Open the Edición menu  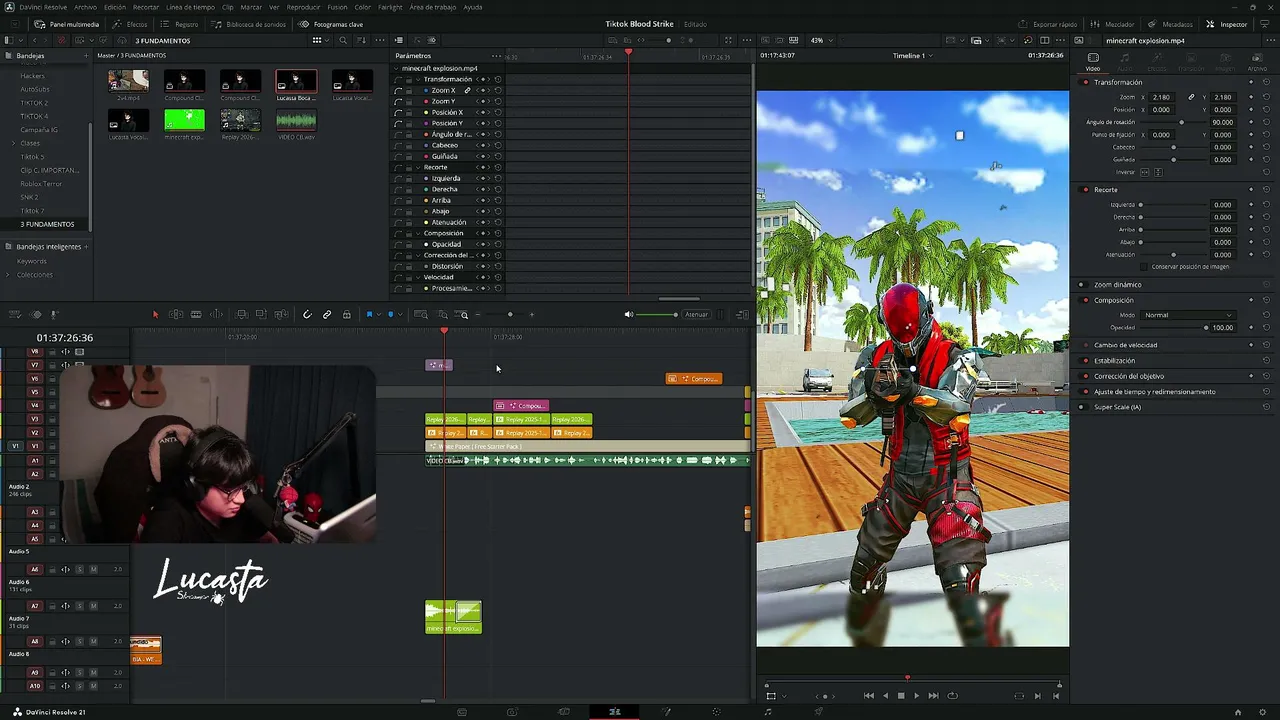pyautogui.click(x=115, y=7)
